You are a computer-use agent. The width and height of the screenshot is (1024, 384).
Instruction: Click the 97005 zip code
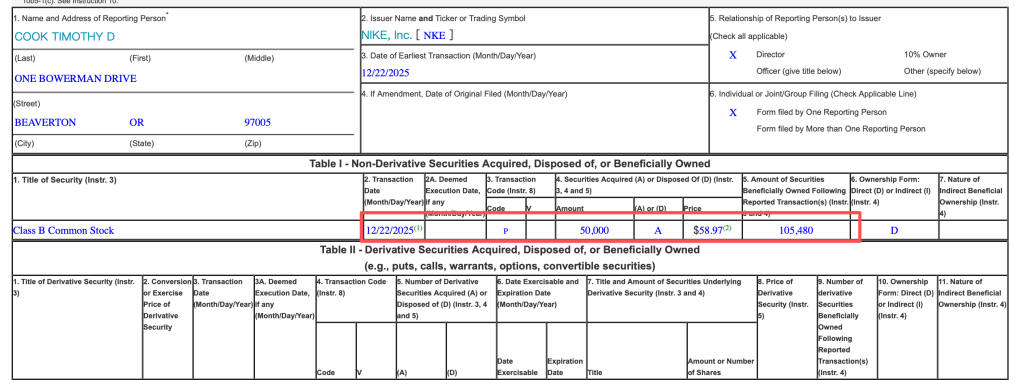(257, 123)
